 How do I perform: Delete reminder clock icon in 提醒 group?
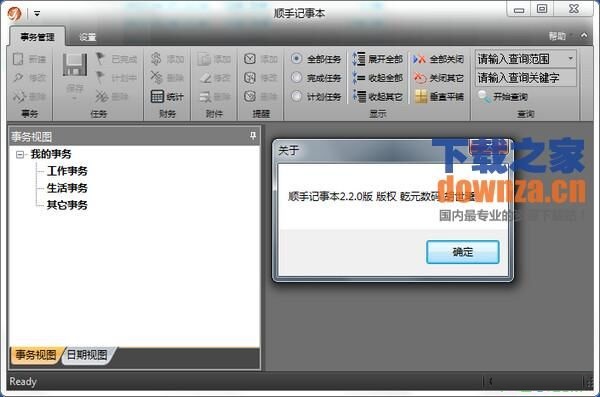[250, 96]
